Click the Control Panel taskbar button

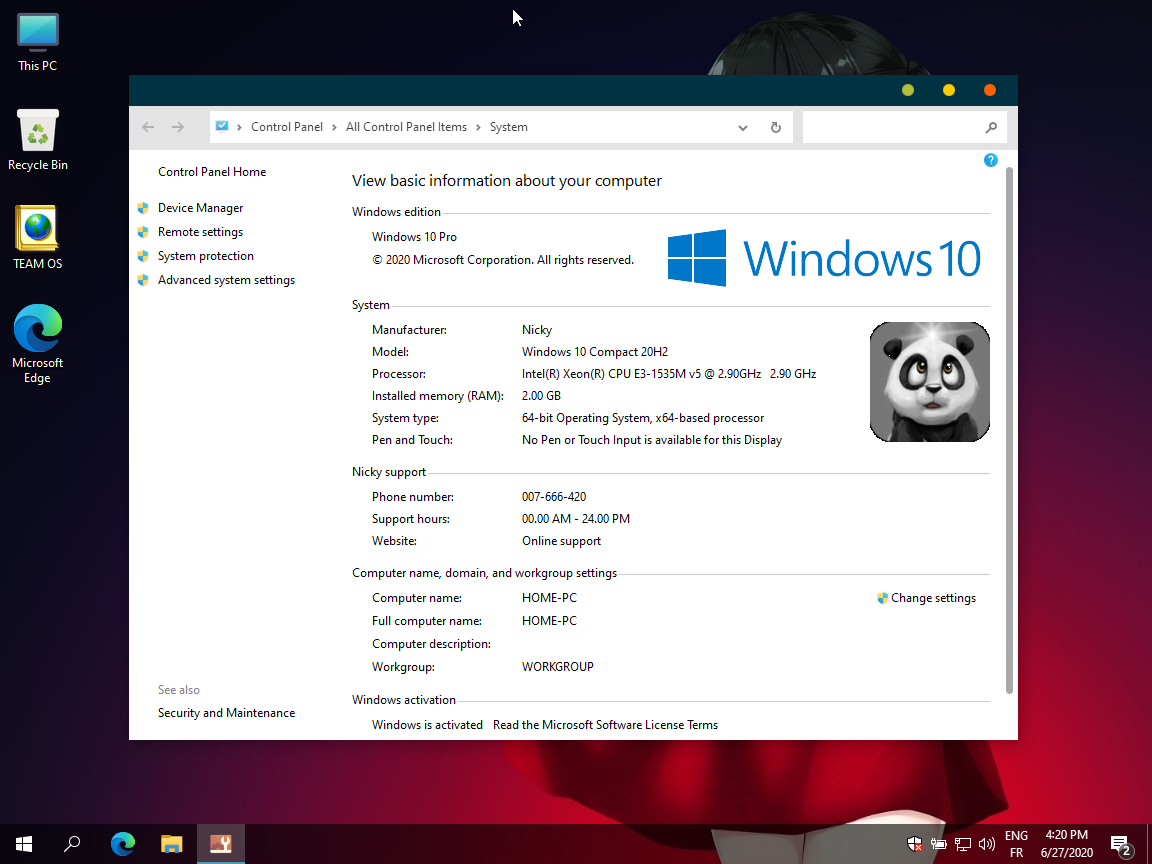click(x=220, y=843)
